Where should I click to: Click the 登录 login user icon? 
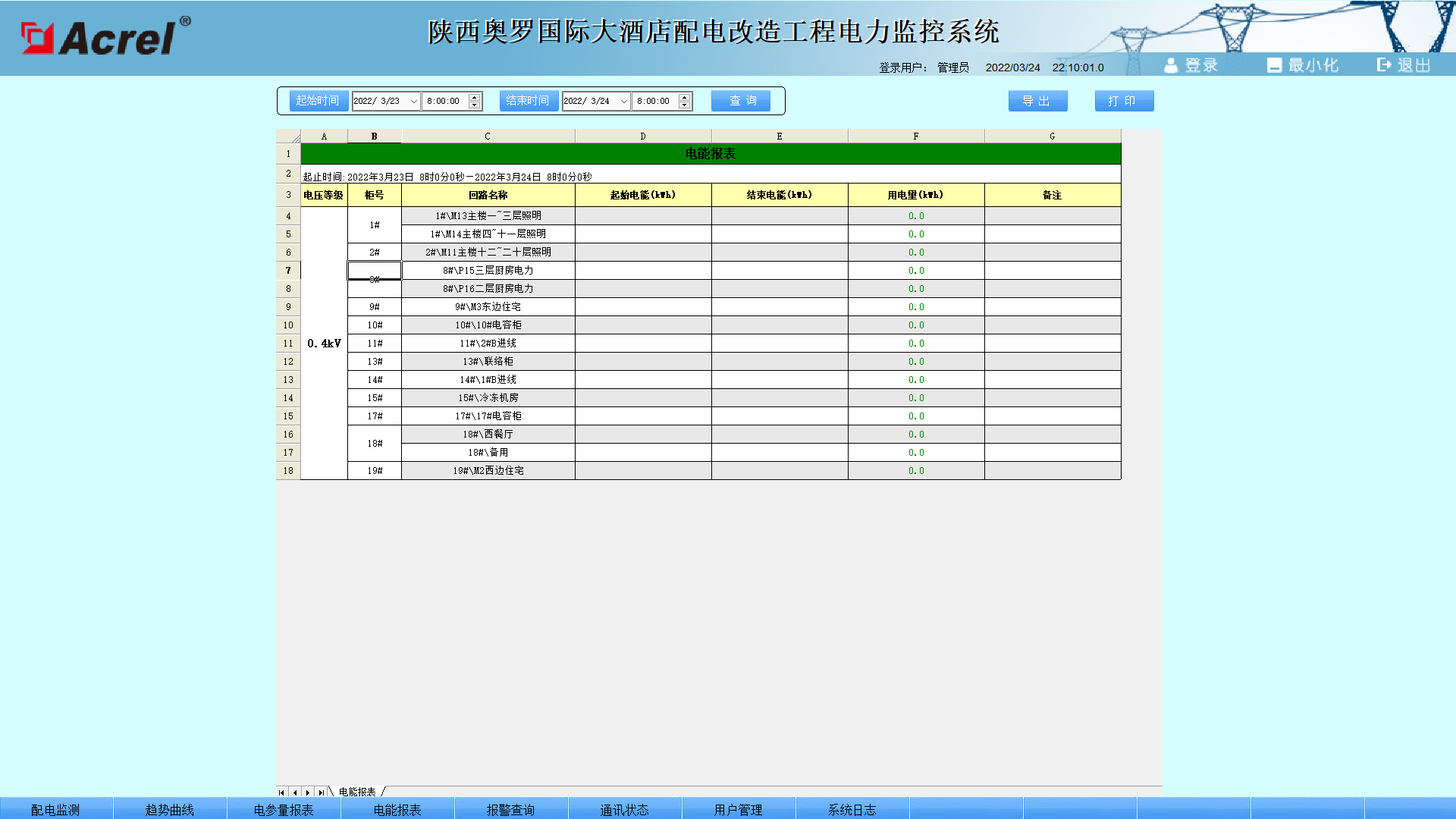[x=1171, y=66]
